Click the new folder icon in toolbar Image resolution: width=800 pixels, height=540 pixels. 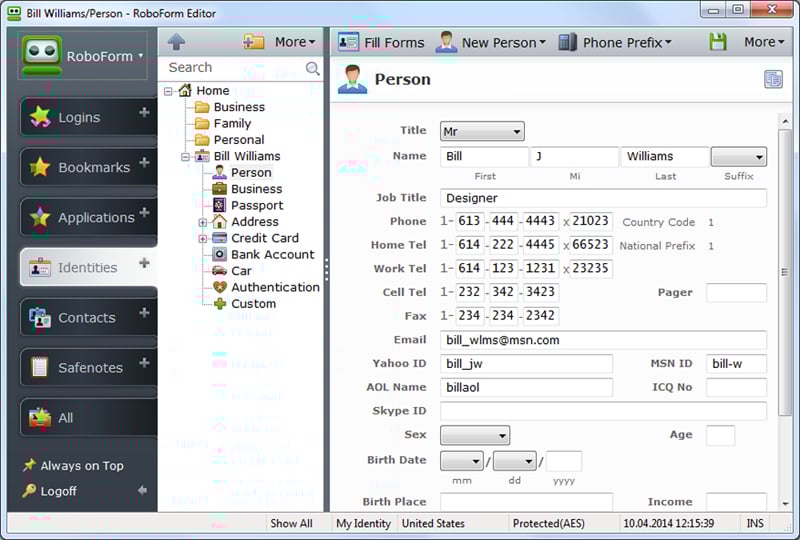pyautogui.click(x=254, y=42)
